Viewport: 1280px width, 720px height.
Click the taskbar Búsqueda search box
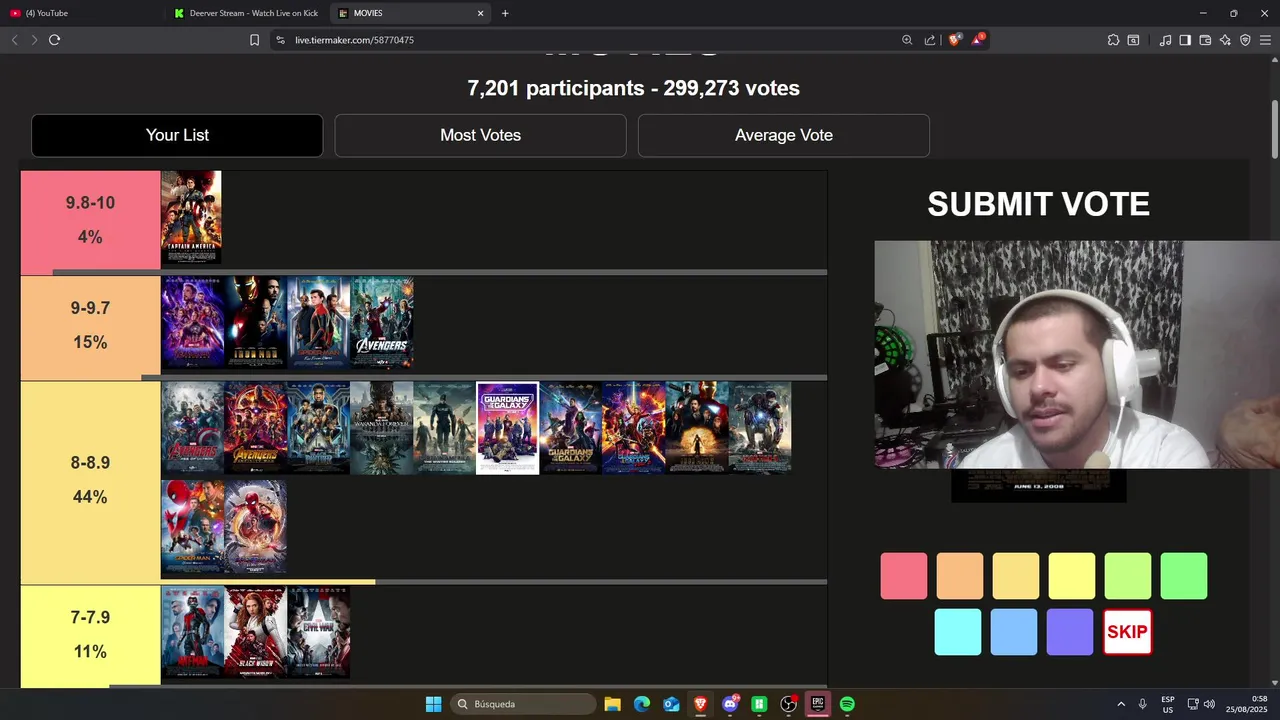point(521,704)
